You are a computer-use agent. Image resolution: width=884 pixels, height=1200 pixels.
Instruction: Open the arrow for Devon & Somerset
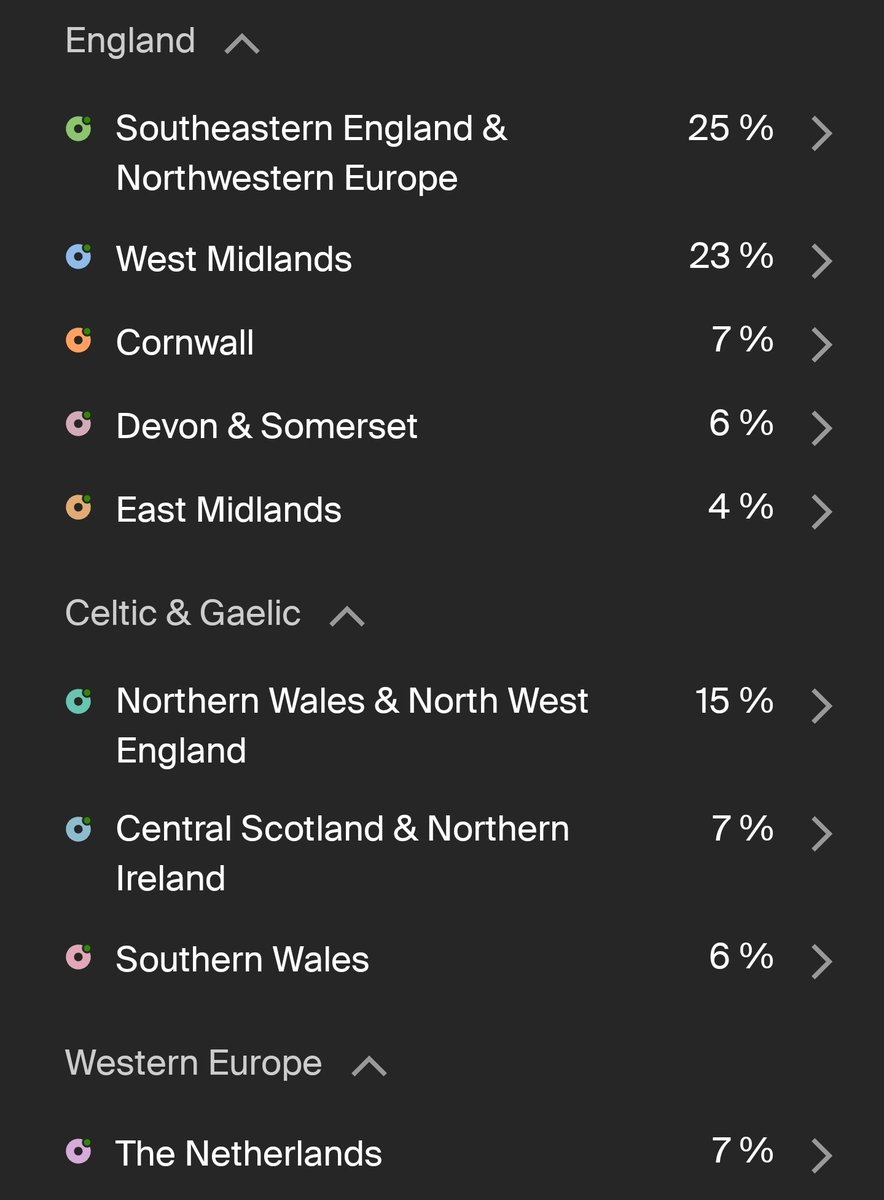click(821, 428)
